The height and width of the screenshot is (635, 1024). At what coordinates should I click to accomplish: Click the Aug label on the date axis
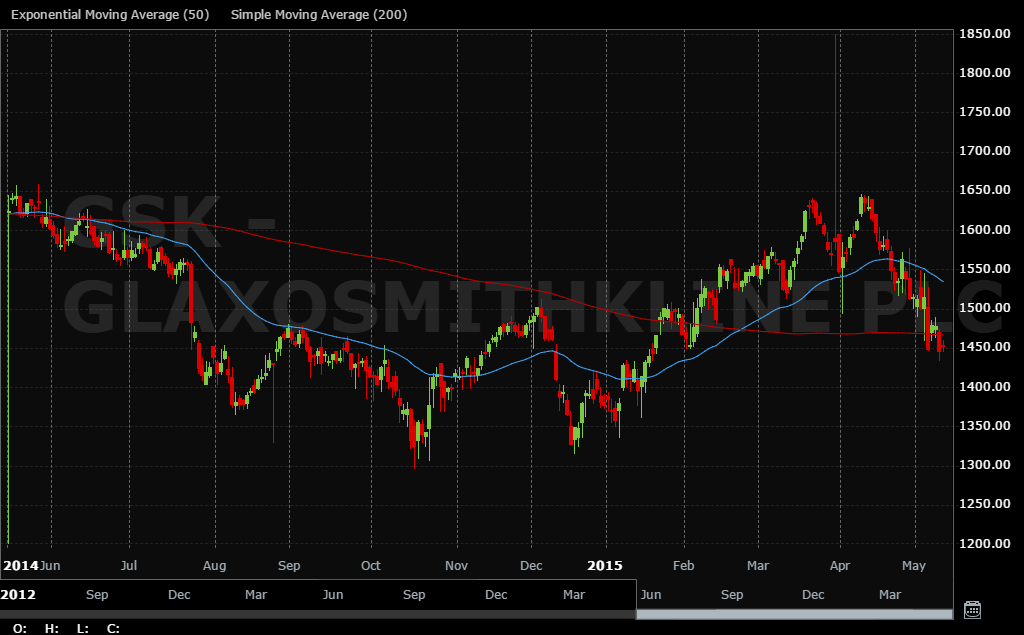pyautogui.click(x=215, y=565)
